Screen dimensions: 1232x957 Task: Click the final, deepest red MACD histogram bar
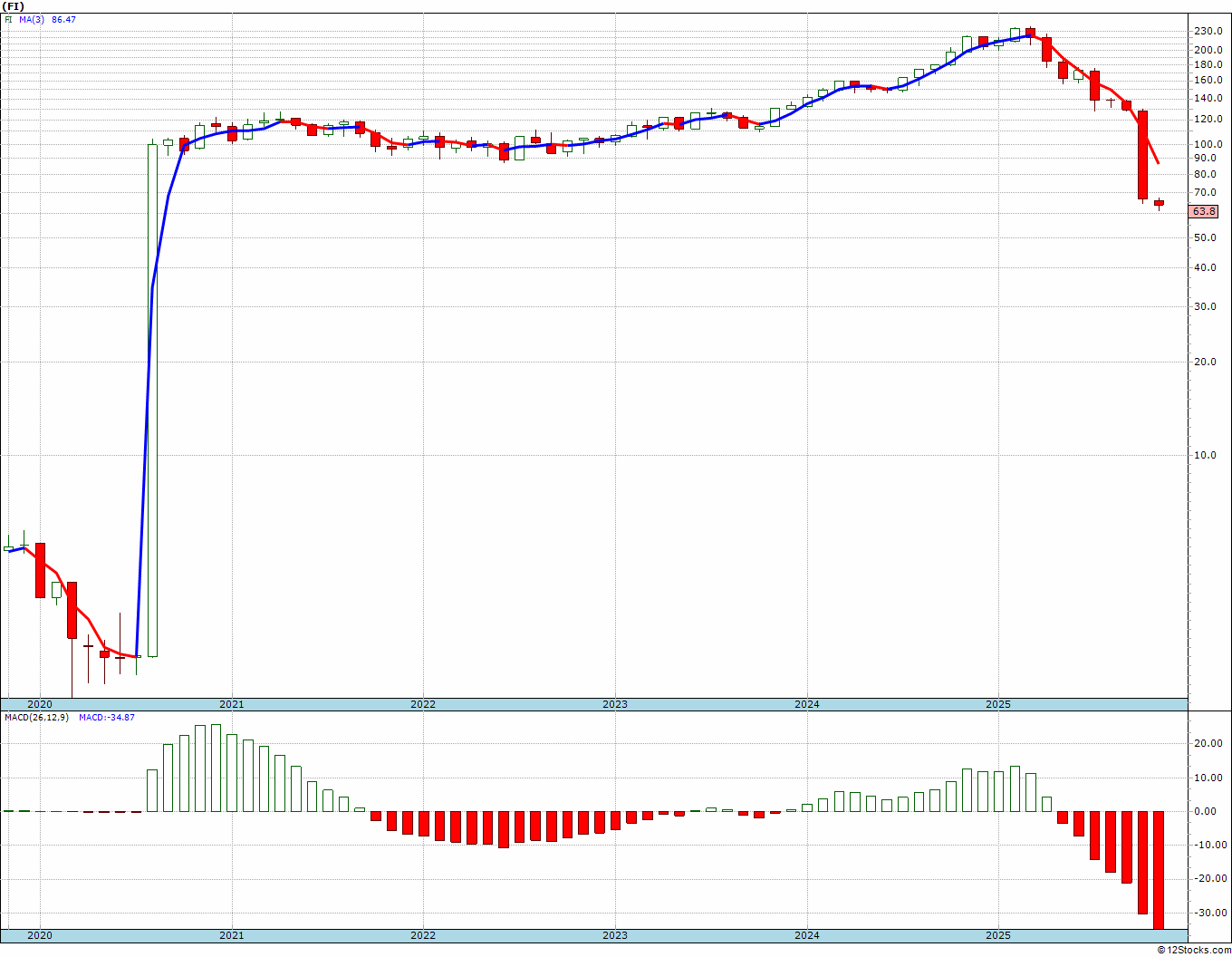1159,870
